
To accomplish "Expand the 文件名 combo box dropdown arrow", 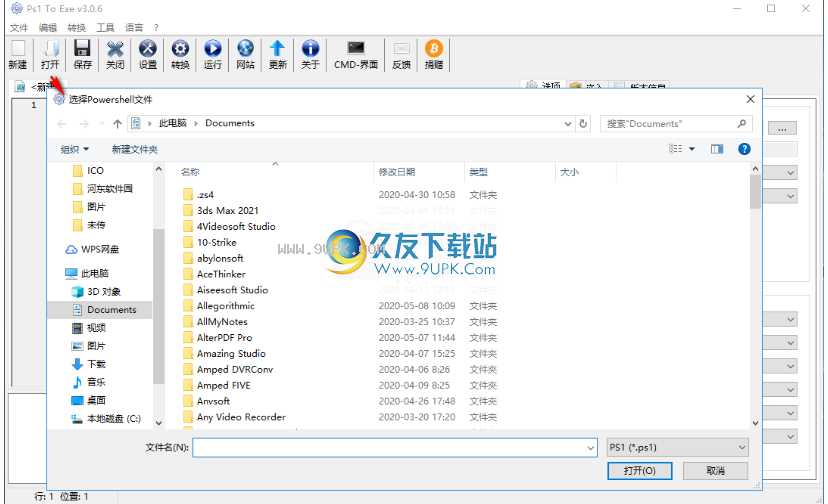I will coord(590,448).
